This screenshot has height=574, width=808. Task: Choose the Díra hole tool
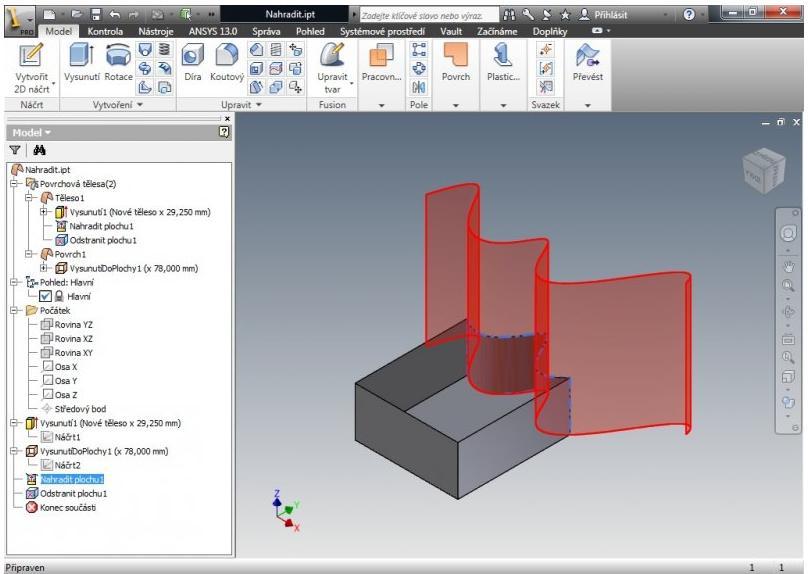click(192, 63)
